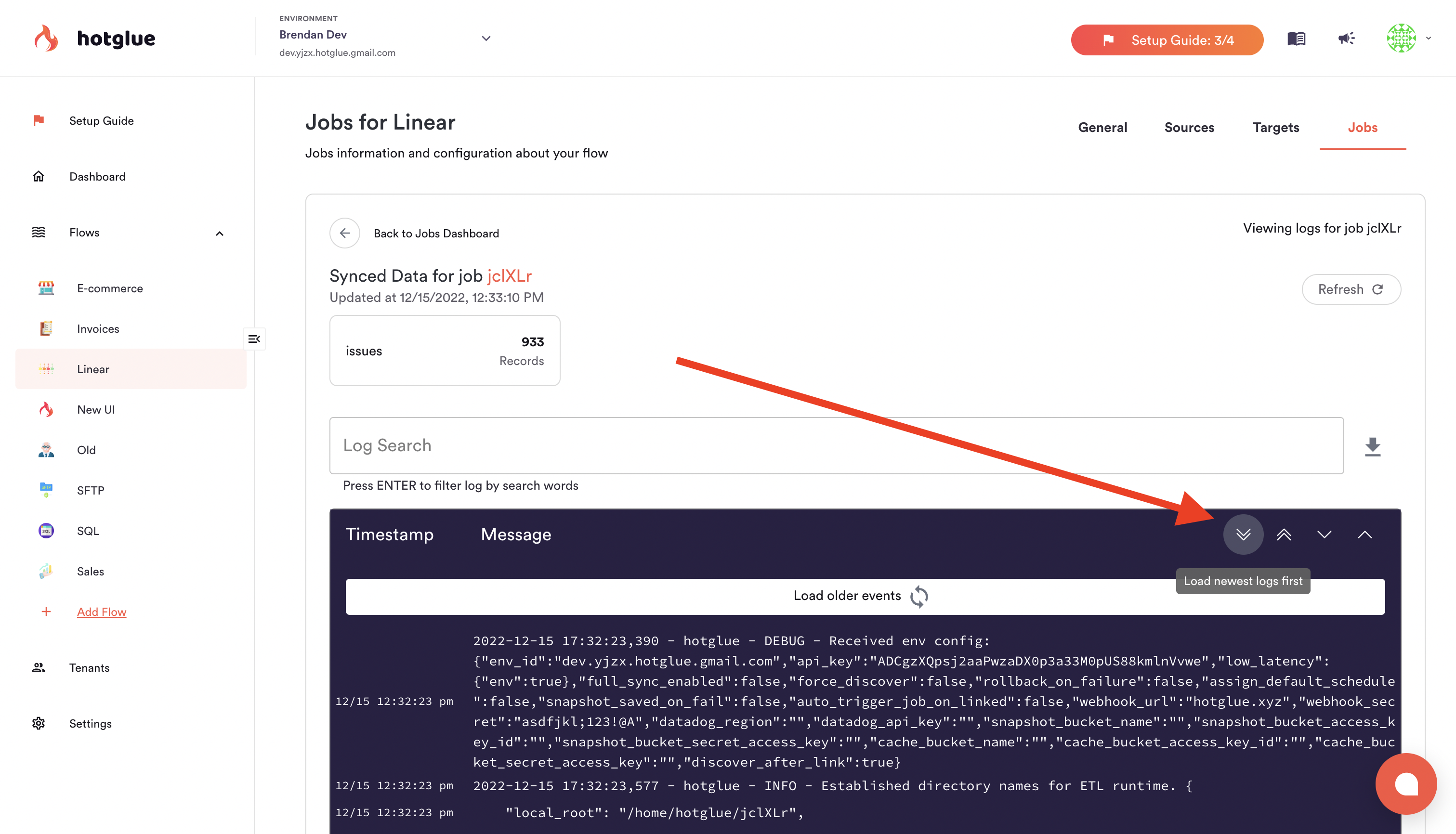
Task: Switch to the Targets tab
Action: point(1275,127)
